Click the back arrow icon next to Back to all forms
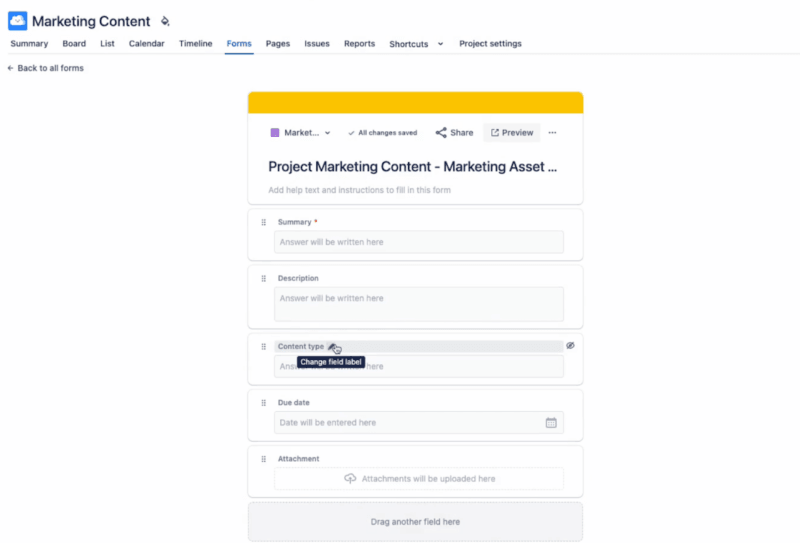This screenshot has width=800, height=543. coord(10,68)
